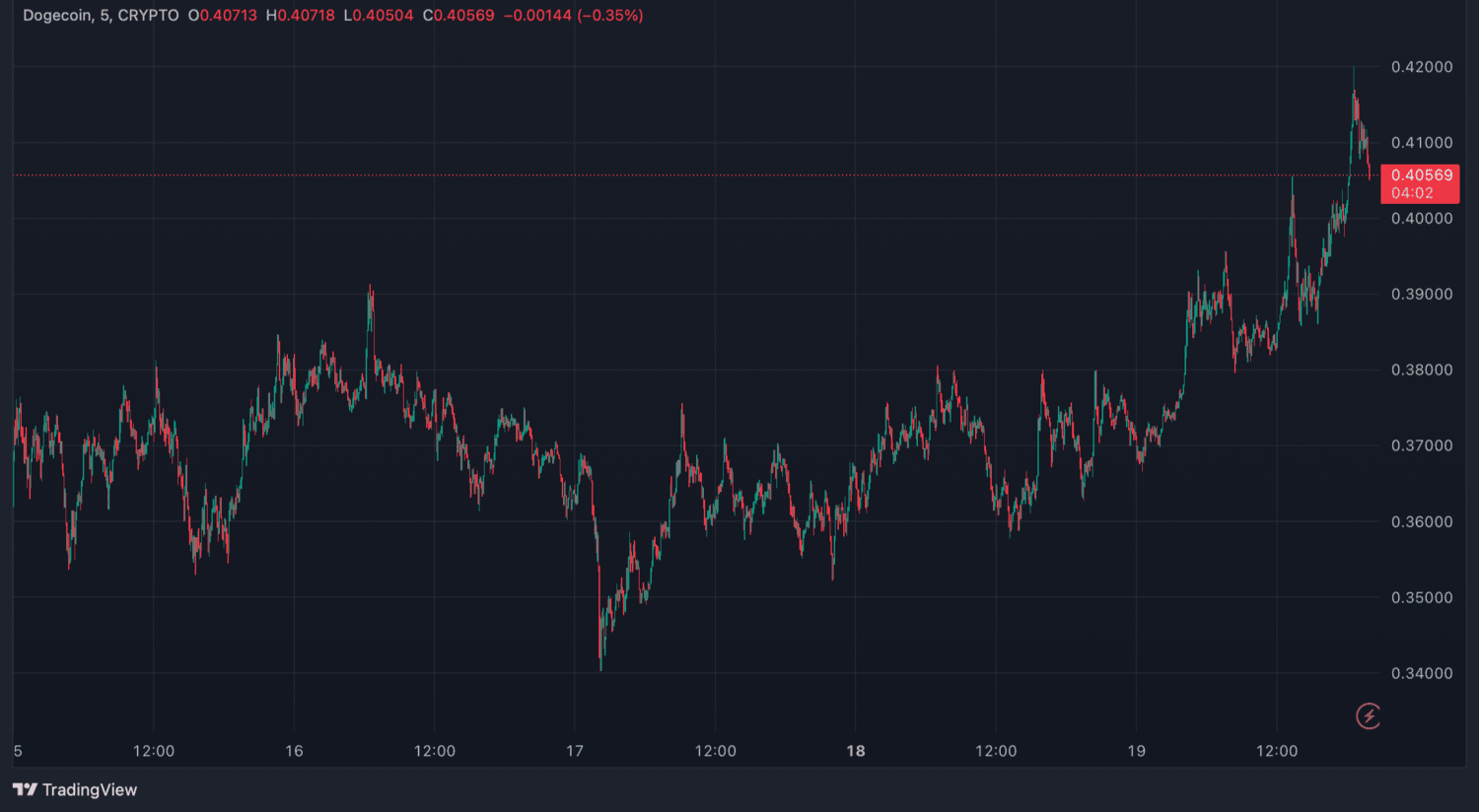Click the 04:02 countdown timer label
Screen dimensions: 1479x812
pyautogui.click(x=1412, y=193)
